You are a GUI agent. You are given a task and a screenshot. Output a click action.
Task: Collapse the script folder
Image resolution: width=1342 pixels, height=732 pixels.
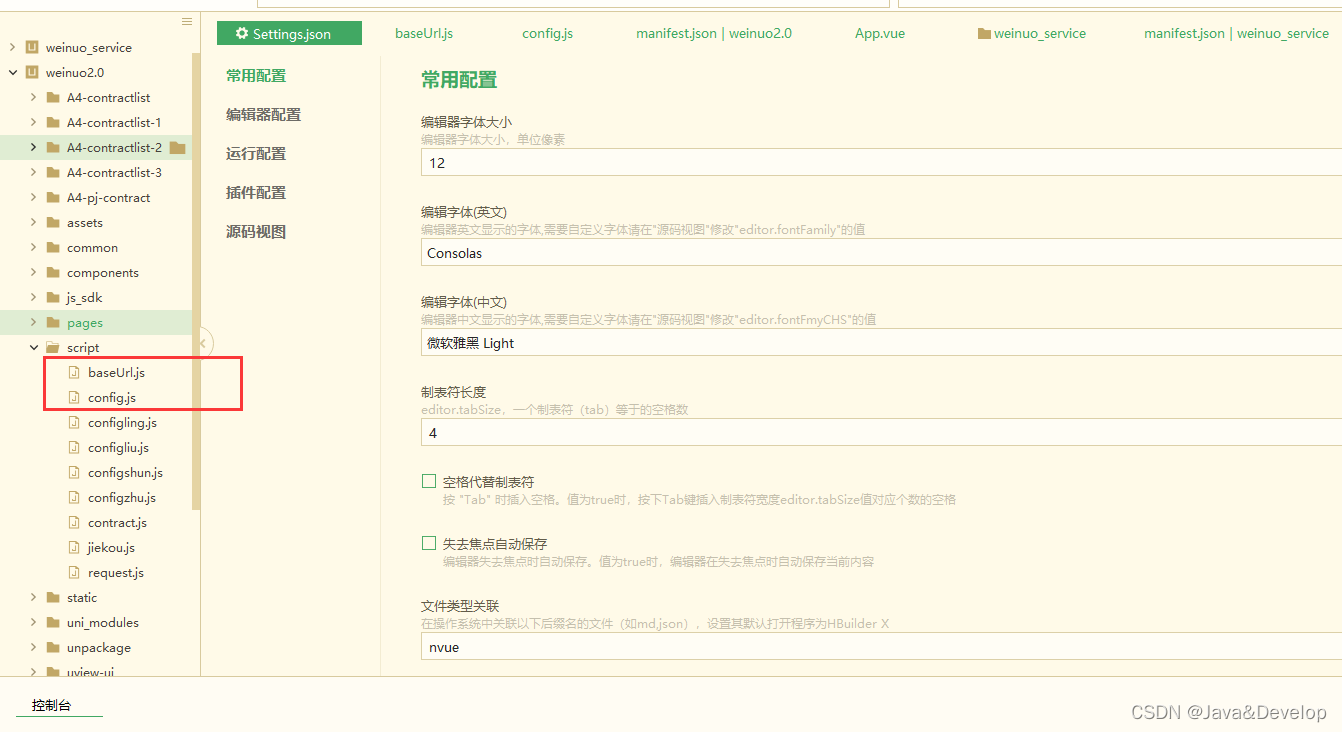pos(33,347)
